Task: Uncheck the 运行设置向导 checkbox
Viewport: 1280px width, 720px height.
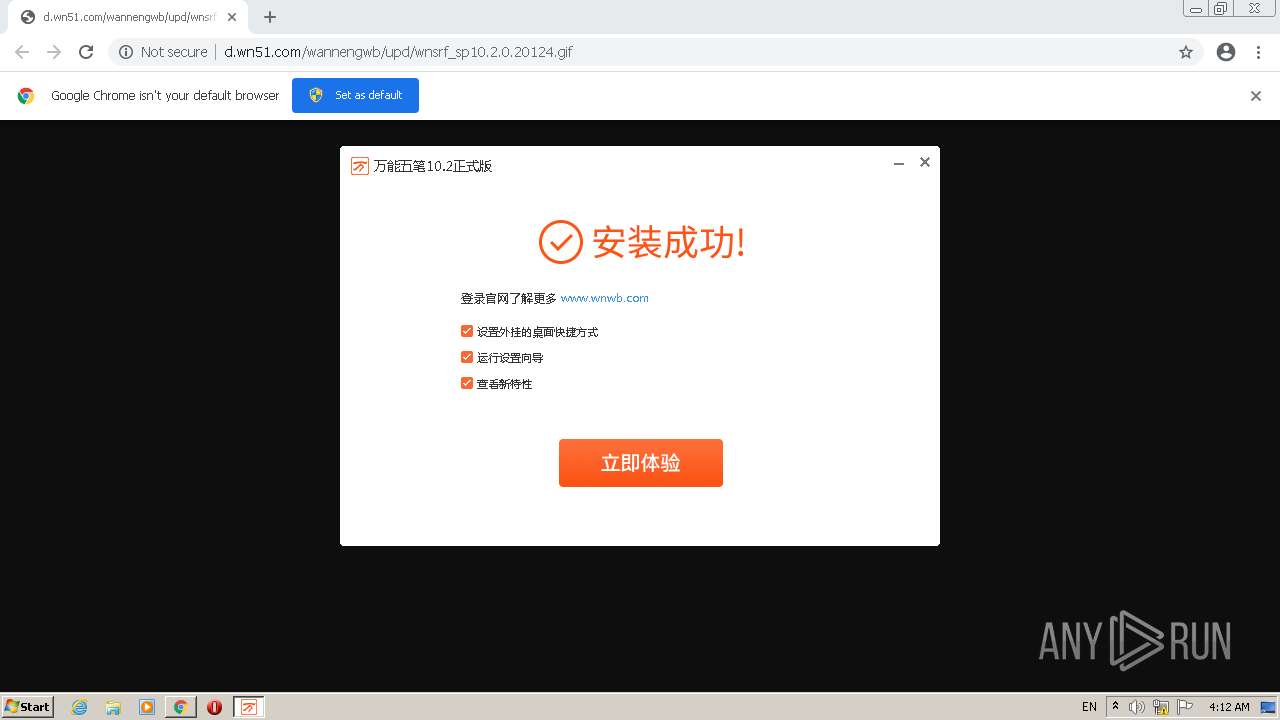Action: (x=466, y=357)
